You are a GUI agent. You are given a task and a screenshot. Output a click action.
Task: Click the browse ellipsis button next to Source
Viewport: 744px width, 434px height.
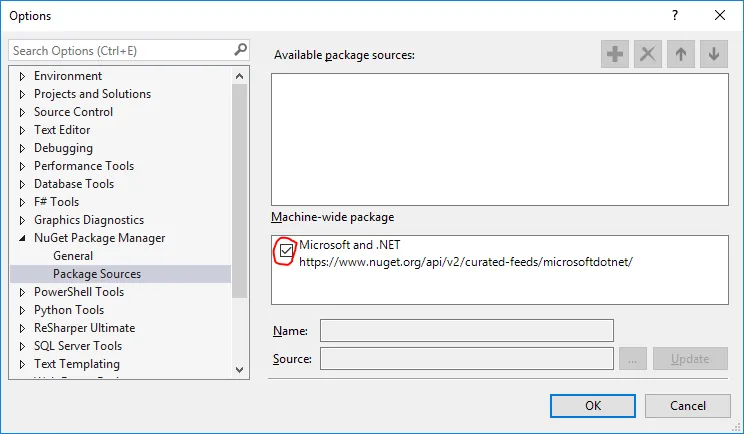click(634, 358)
